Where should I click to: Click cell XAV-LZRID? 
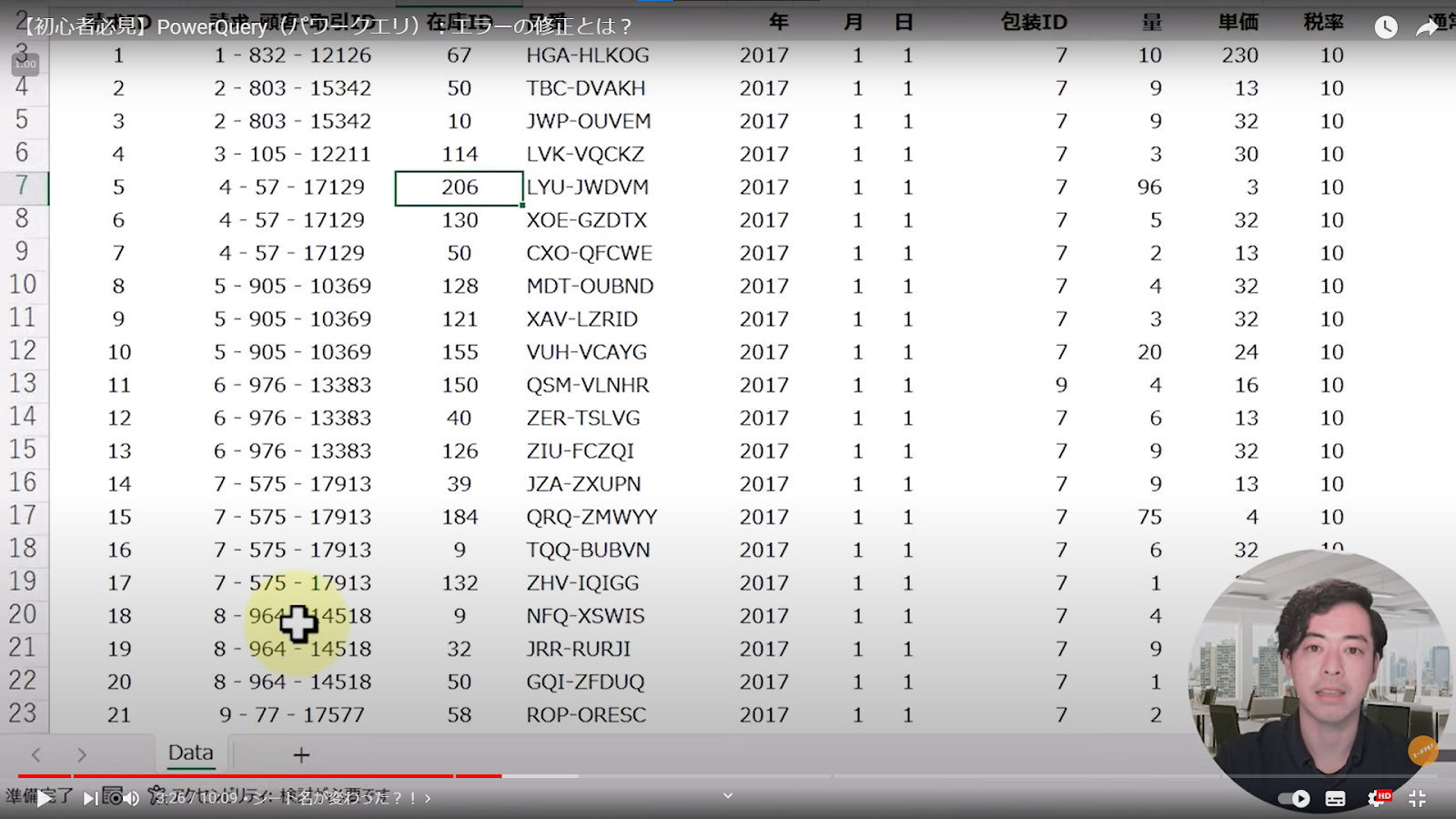(x=582, y=319)
